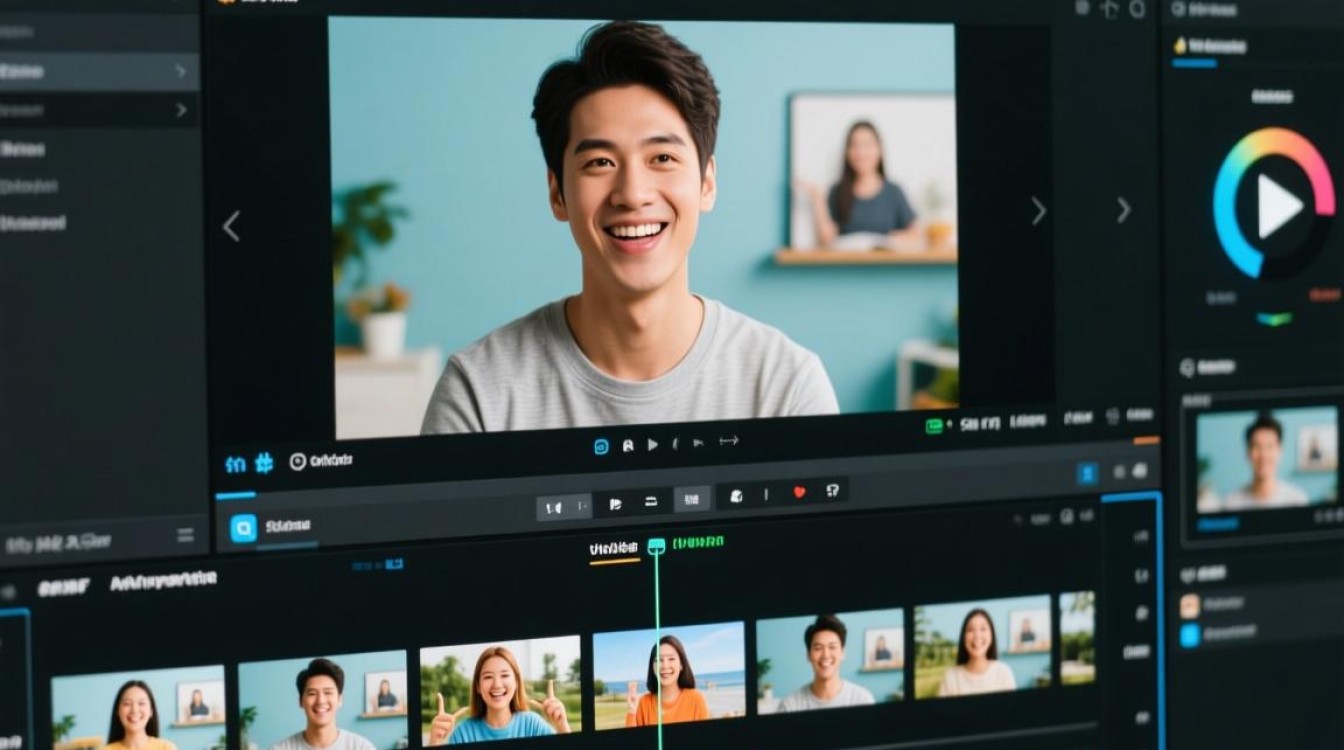1344x750 pixels.
Task: Click the blue square icon under the preview
Action: pos(601,447)
